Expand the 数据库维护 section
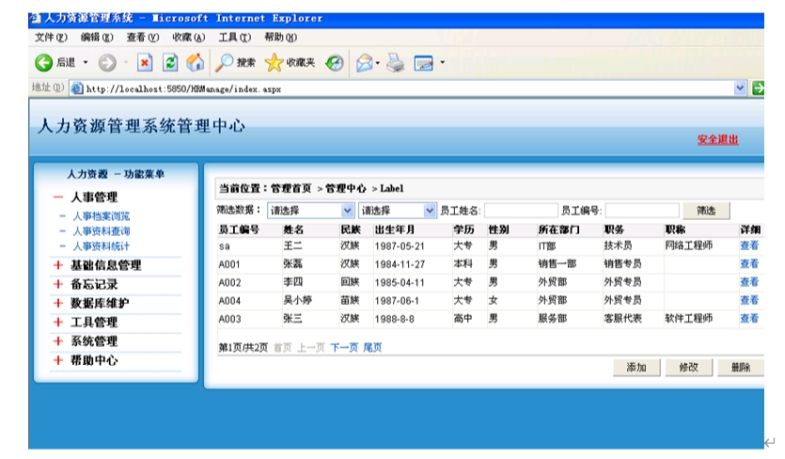This screenshot has width=785, height=459. click(x=58, y=303)
